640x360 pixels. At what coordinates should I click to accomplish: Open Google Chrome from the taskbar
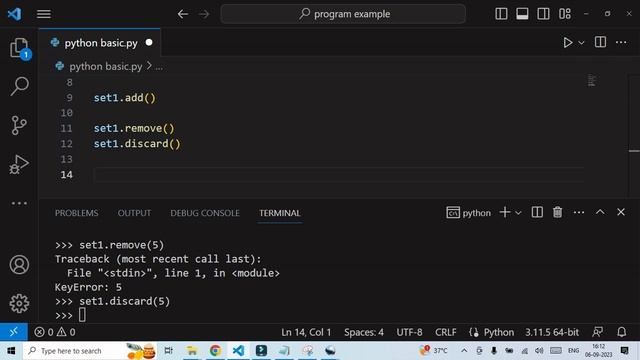(x=215, y=351)
